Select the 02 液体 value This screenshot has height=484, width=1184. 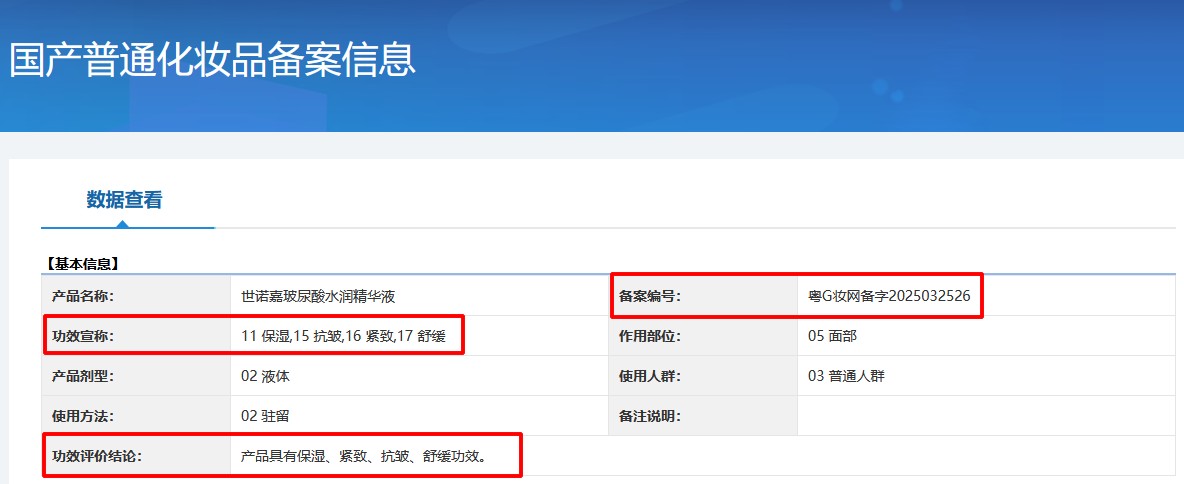click(x=265, y=376)
